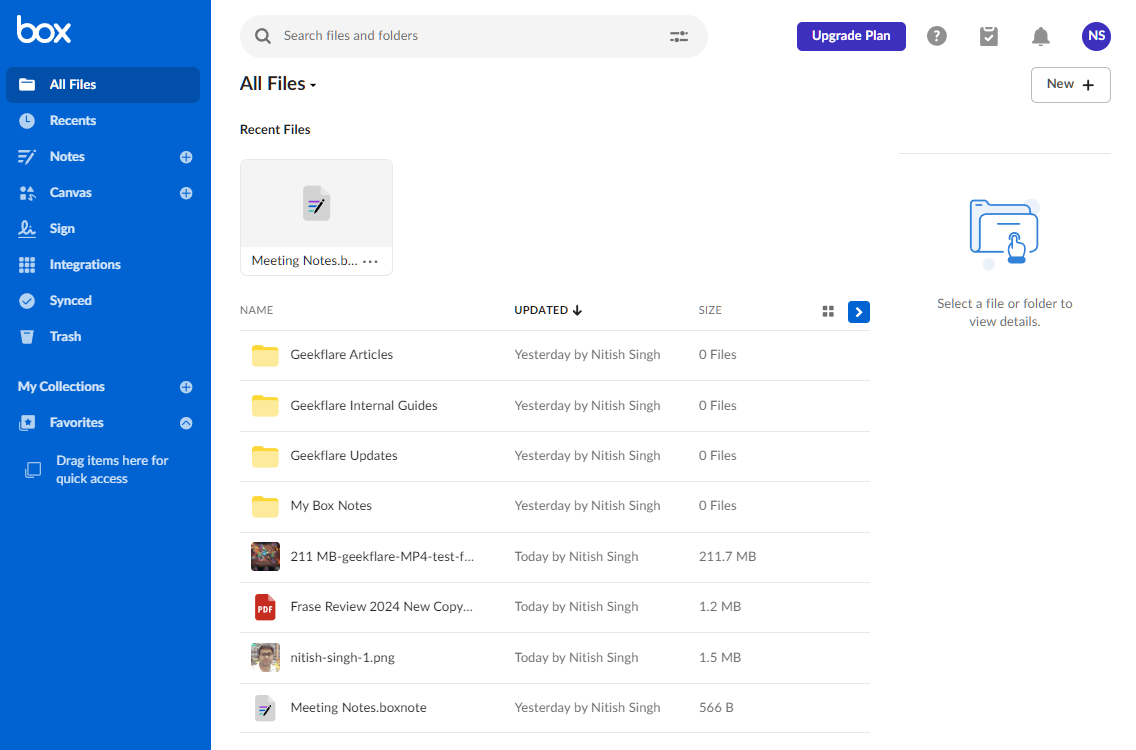Image resolution: width=1136 pixels, height=750 pixels.
Task: Create a new collection with plus icon
Action: pyautogui.click(x=186, y=388)
